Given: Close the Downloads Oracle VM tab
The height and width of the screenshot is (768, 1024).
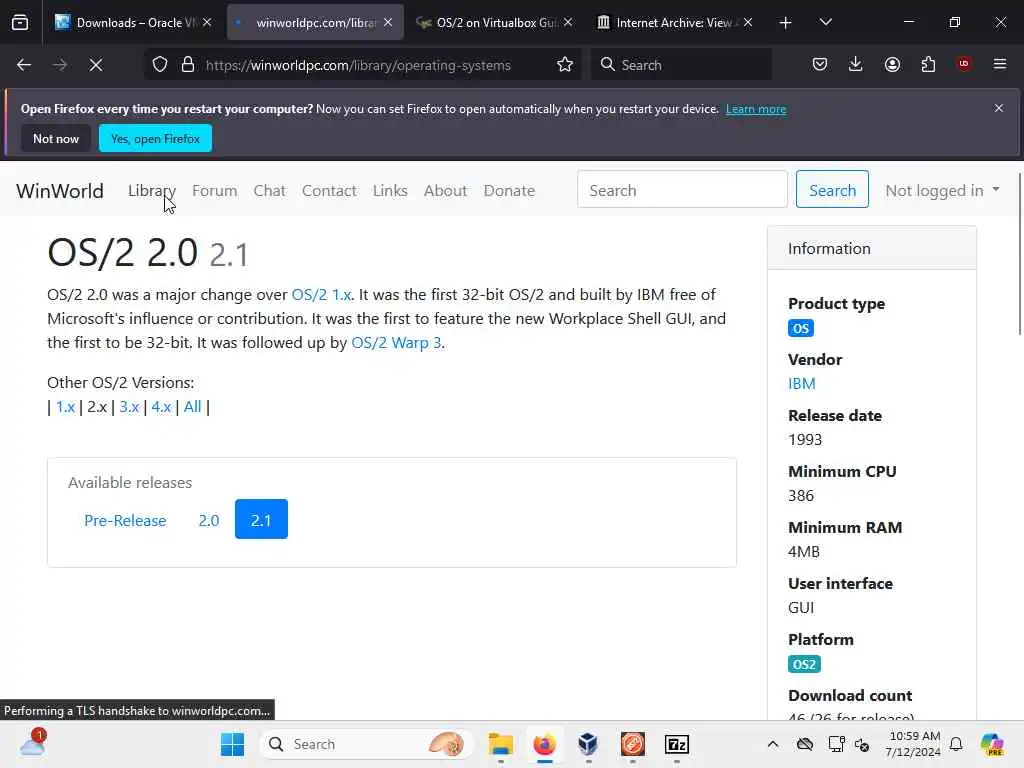Looking at the screenshot, I should (x=207, y=22).
